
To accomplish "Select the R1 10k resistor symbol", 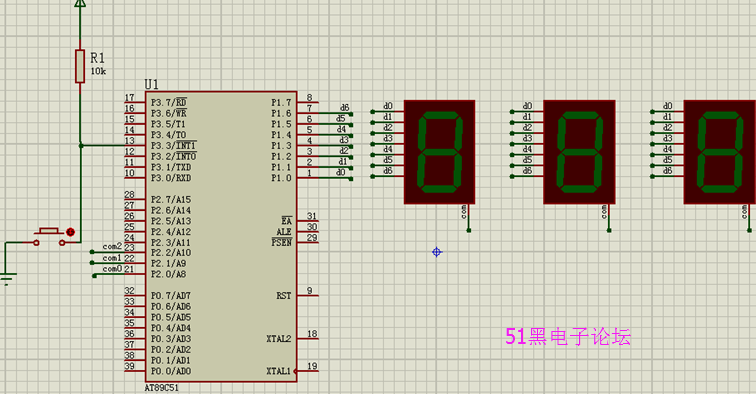I will [x=80, y=66].
